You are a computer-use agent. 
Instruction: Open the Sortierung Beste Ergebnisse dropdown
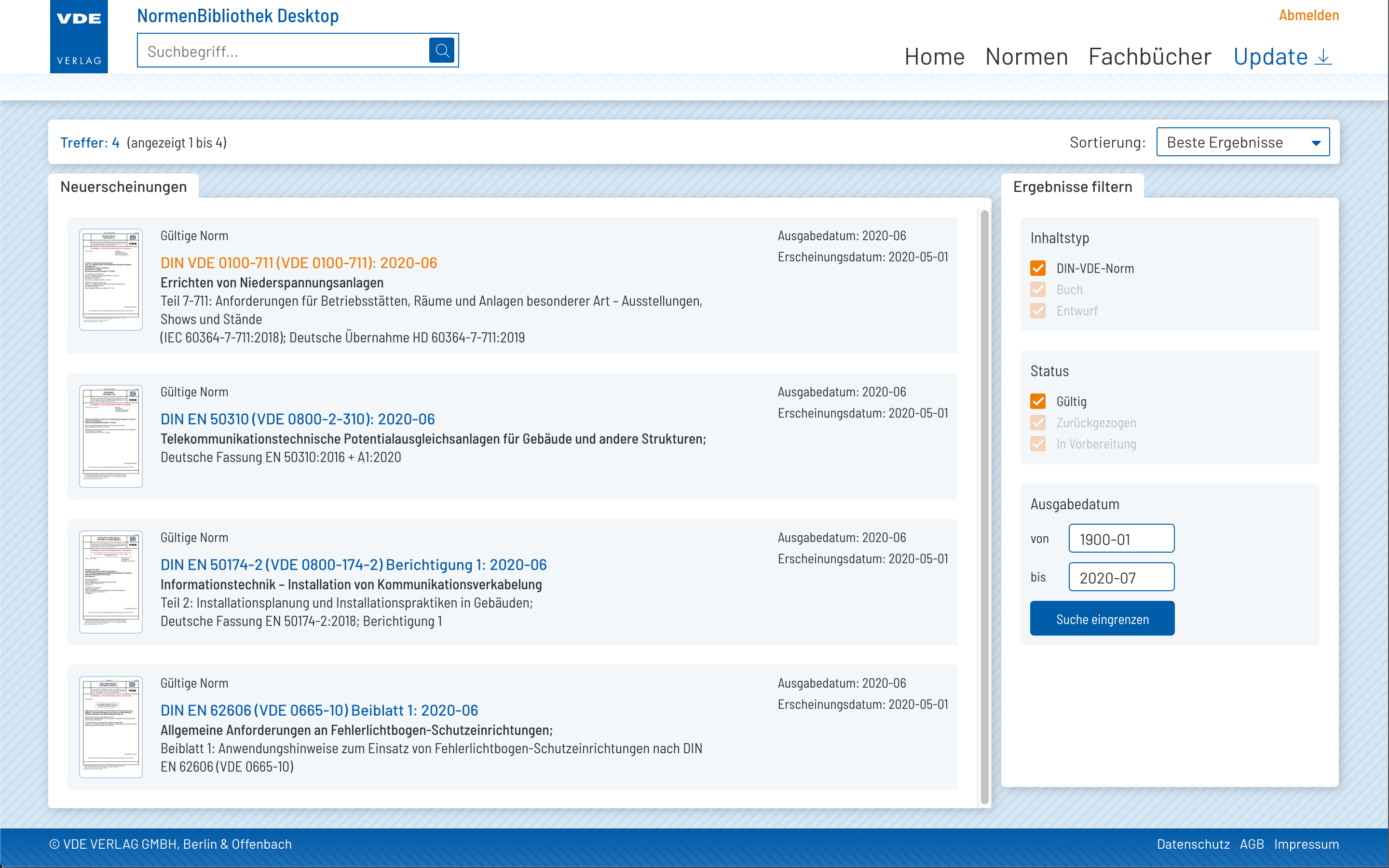[x=1243, y=142]
